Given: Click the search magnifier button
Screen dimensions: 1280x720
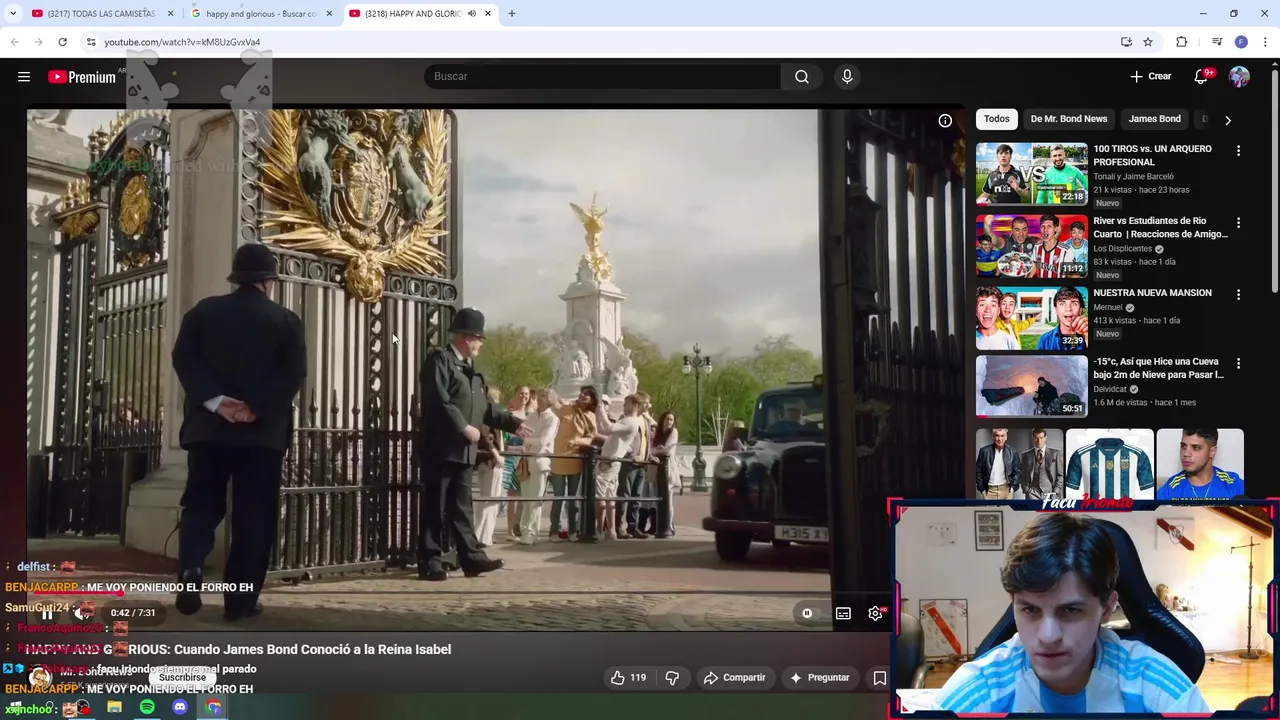Looking at the screenshot, I should point(802,76).
